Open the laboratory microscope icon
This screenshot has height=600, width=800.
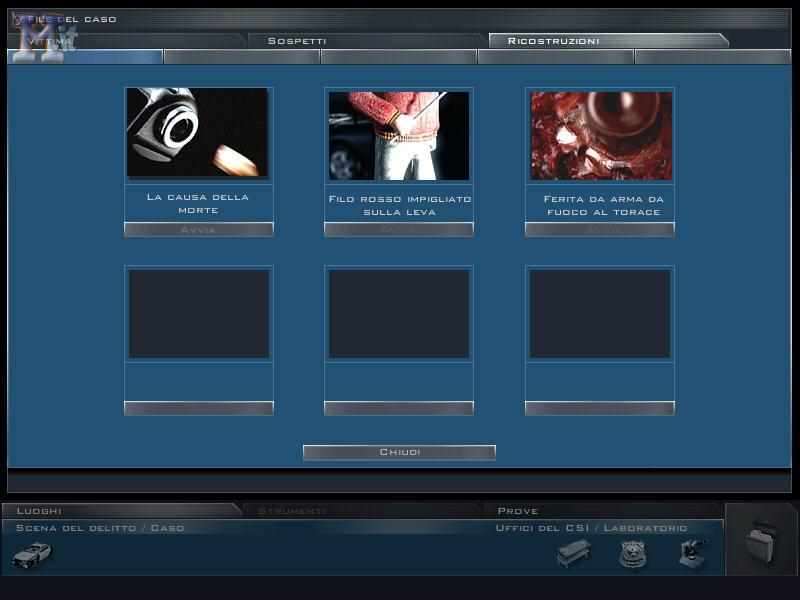tap(692, 553)
